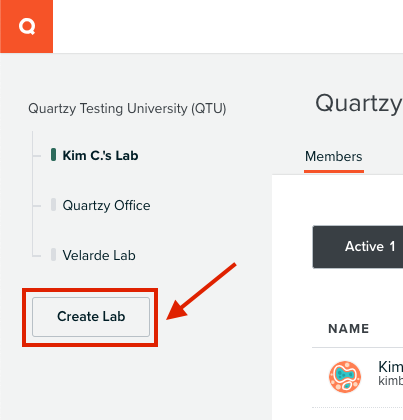The height and width of the screenshot is (420, 403).
Task: Click gray indicator beside Velarde Lab
Action: [53, 255]
